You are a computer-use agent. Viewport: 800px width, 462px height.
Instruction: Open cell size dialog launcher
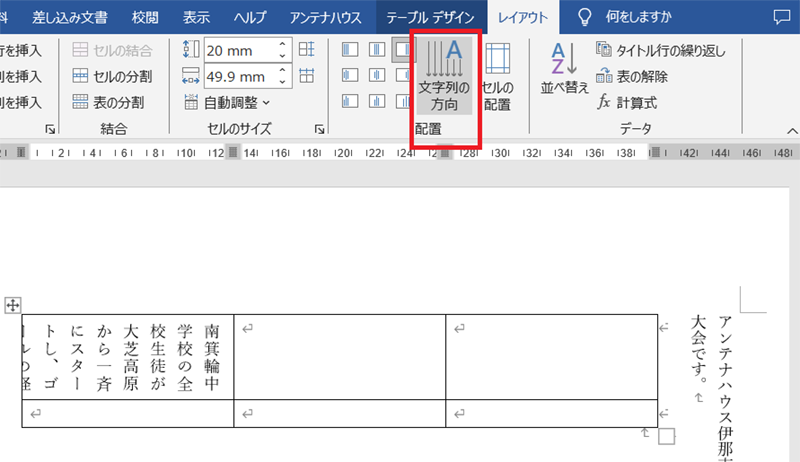319,129
